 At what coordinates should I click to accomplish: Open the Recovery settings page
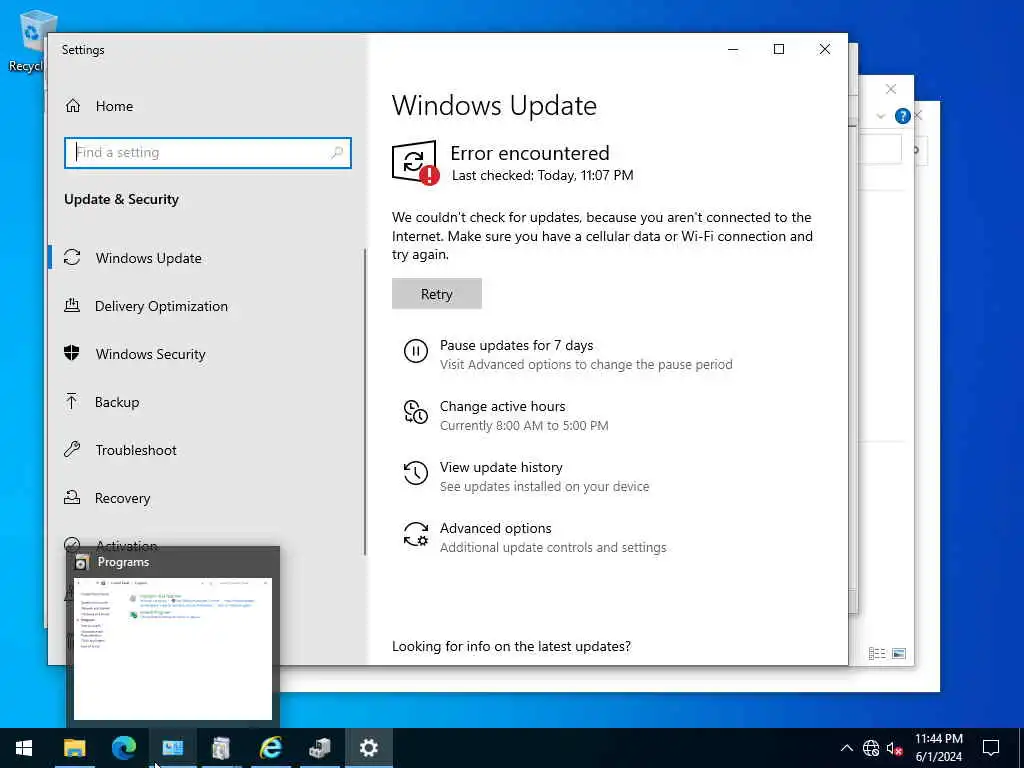[122, 498]
